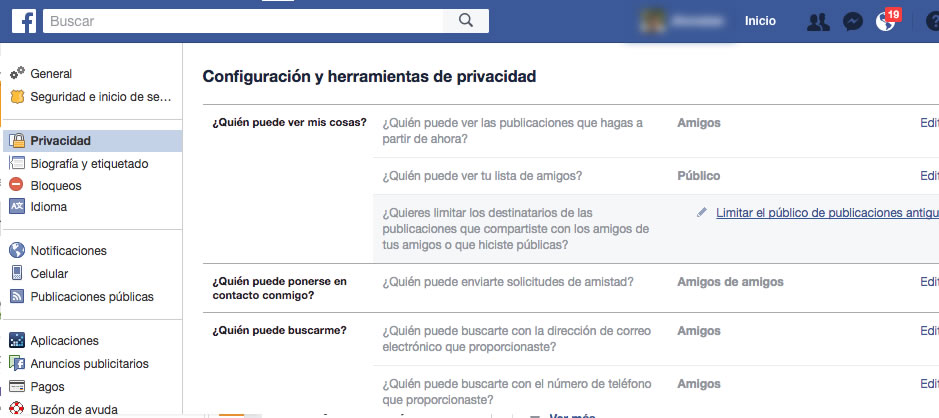Open Celular settings in sidebar

pos(49,273)
